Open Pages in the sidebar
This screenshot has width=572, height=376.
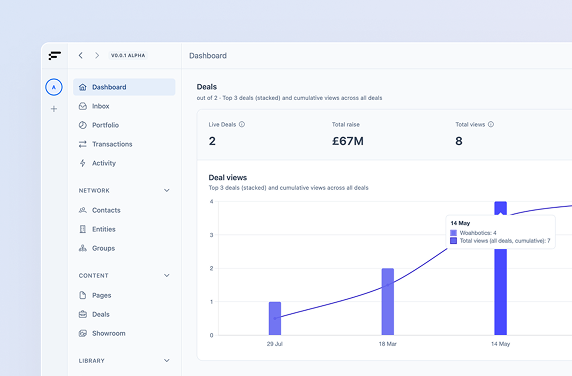coord(124,295)
